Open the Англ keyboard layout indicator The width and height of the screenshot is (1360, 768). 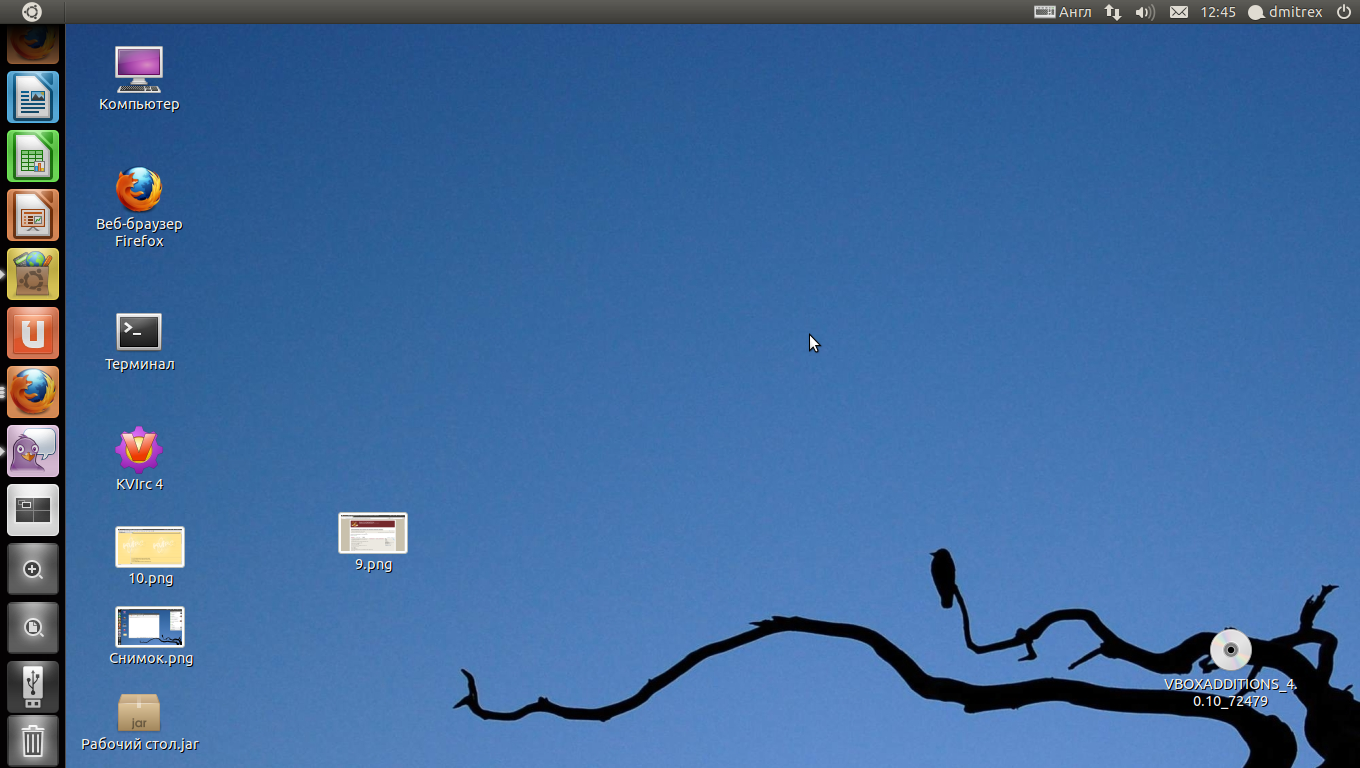click(x=1063, y=12)
